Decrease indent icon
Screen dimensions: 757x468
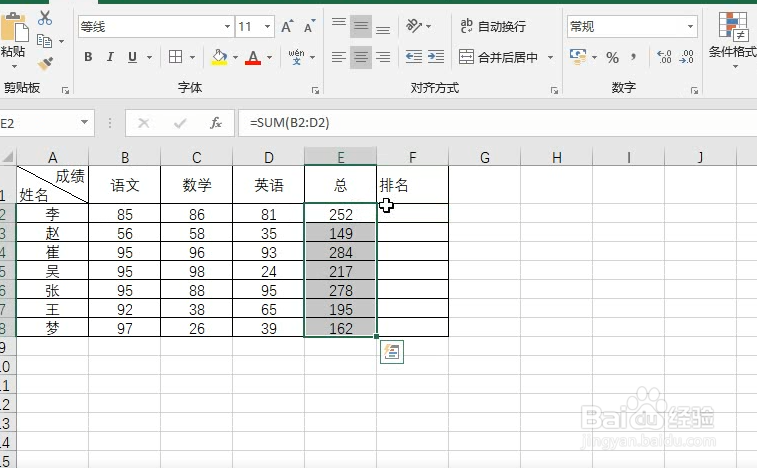click(x=414, y=57)
